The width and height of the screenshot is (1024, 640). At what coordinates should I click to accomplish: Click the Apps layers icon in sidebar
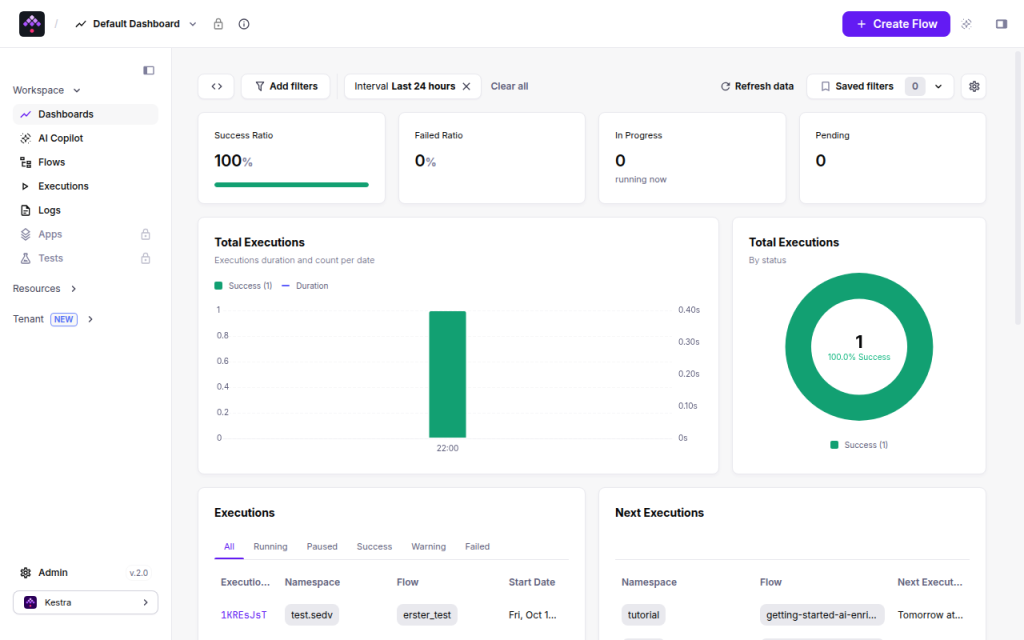pos(25,234)
